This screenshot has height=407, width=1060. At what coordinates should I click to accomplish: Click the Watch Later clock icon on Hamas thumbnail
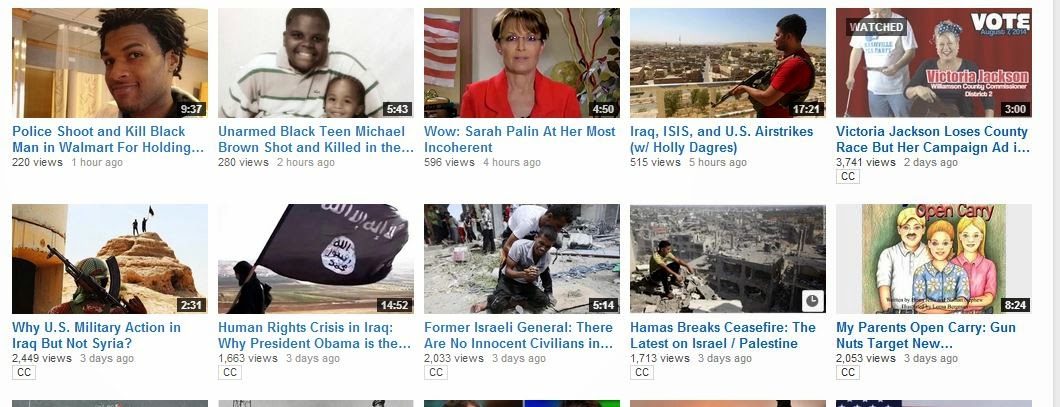[813, 301]
